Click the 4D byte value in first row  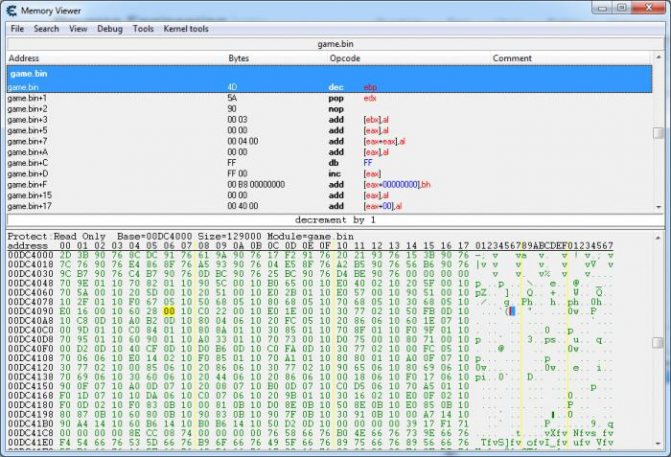pos(232,87)
